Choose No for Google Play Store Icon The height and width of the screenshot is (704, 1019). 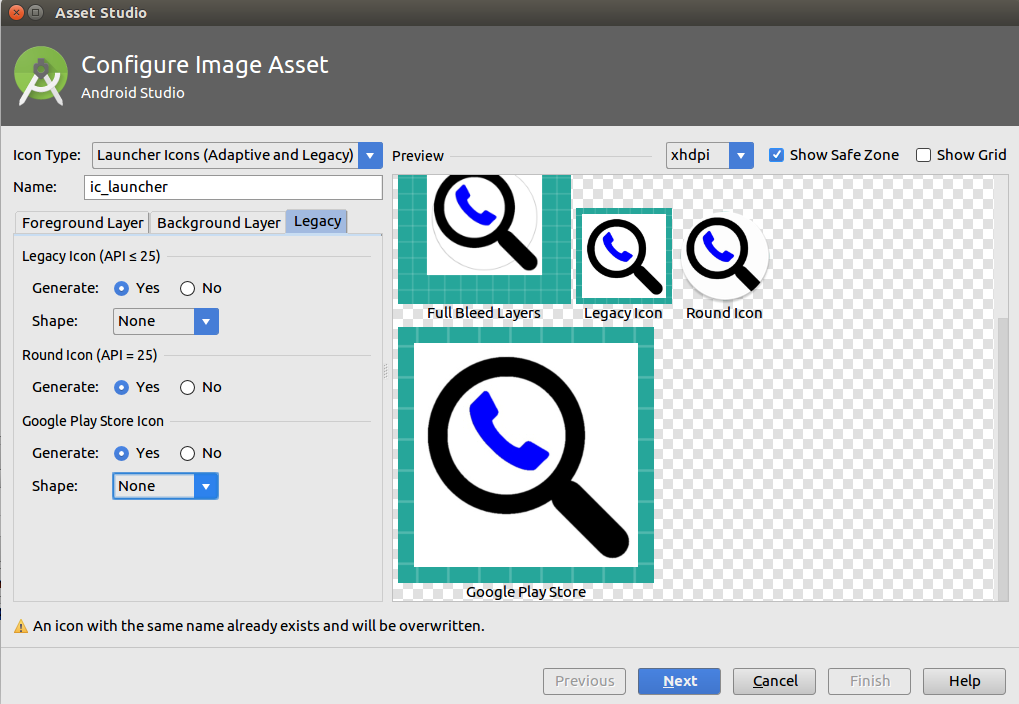pos(188,453)
